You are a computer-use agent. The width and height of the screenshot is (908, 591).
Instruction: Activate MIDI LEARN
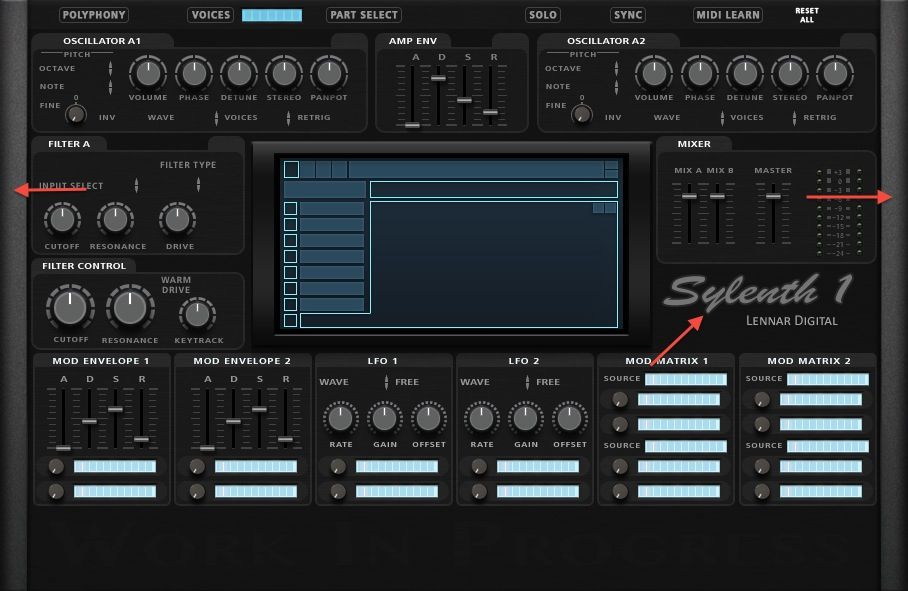(728, 15)
